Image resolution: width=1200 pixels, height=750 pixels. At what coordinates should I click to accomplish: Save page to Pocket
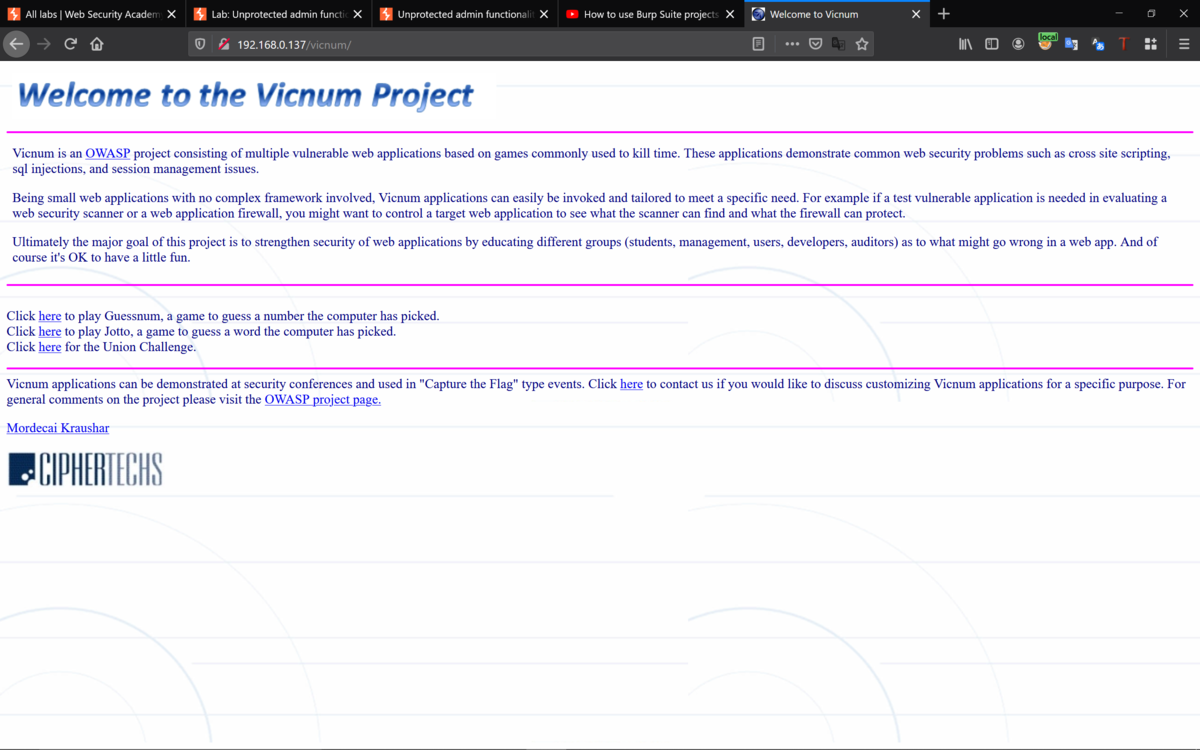(815, 44)
